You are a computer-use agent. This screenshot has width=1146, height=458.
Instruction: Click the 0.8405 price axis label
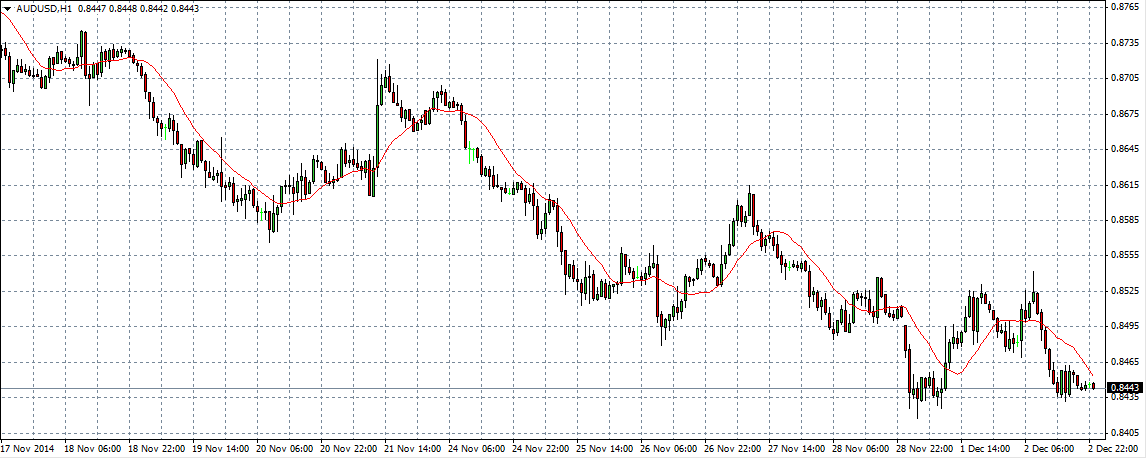coord(1125,432)
